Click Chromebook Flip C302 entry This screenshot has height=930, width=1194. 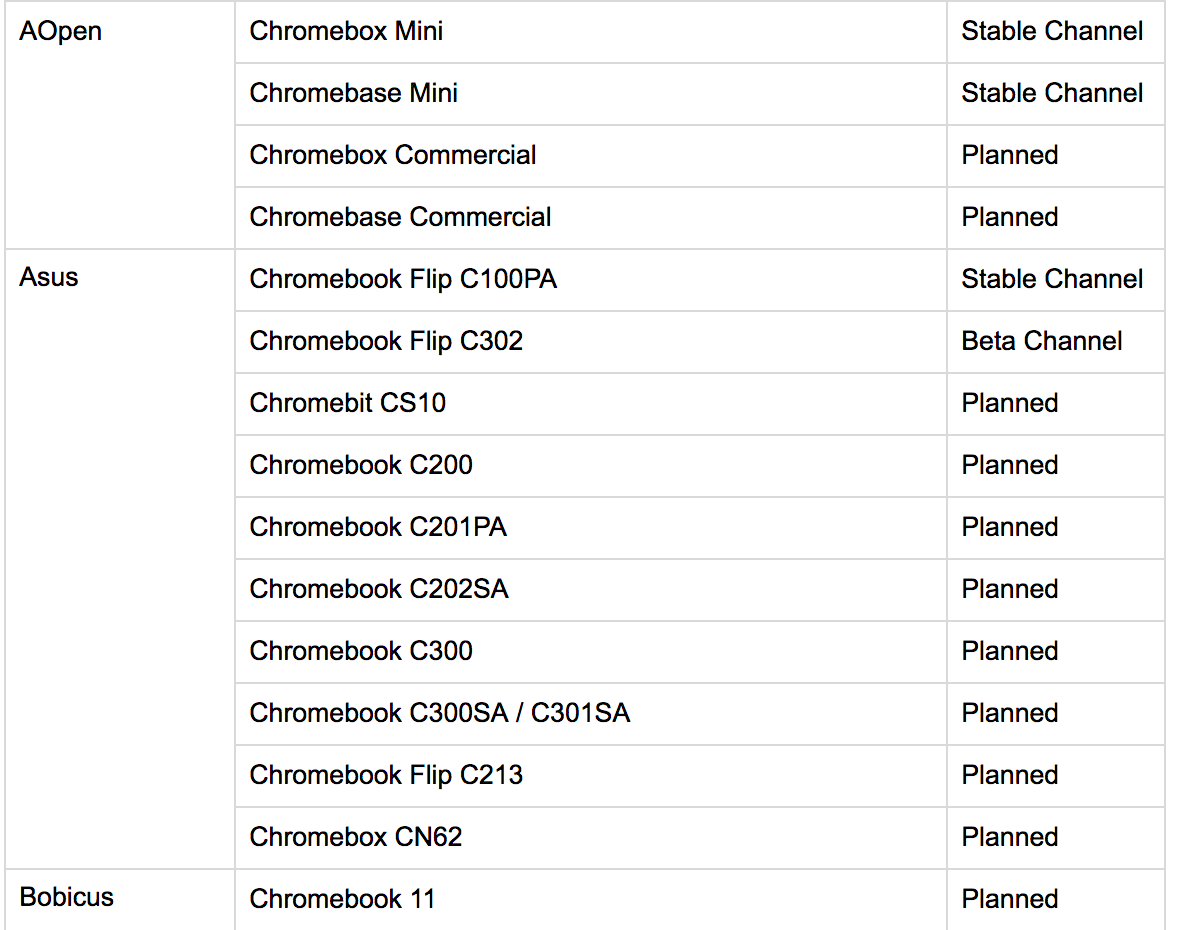pyautogui.click(x=386, y=341)
